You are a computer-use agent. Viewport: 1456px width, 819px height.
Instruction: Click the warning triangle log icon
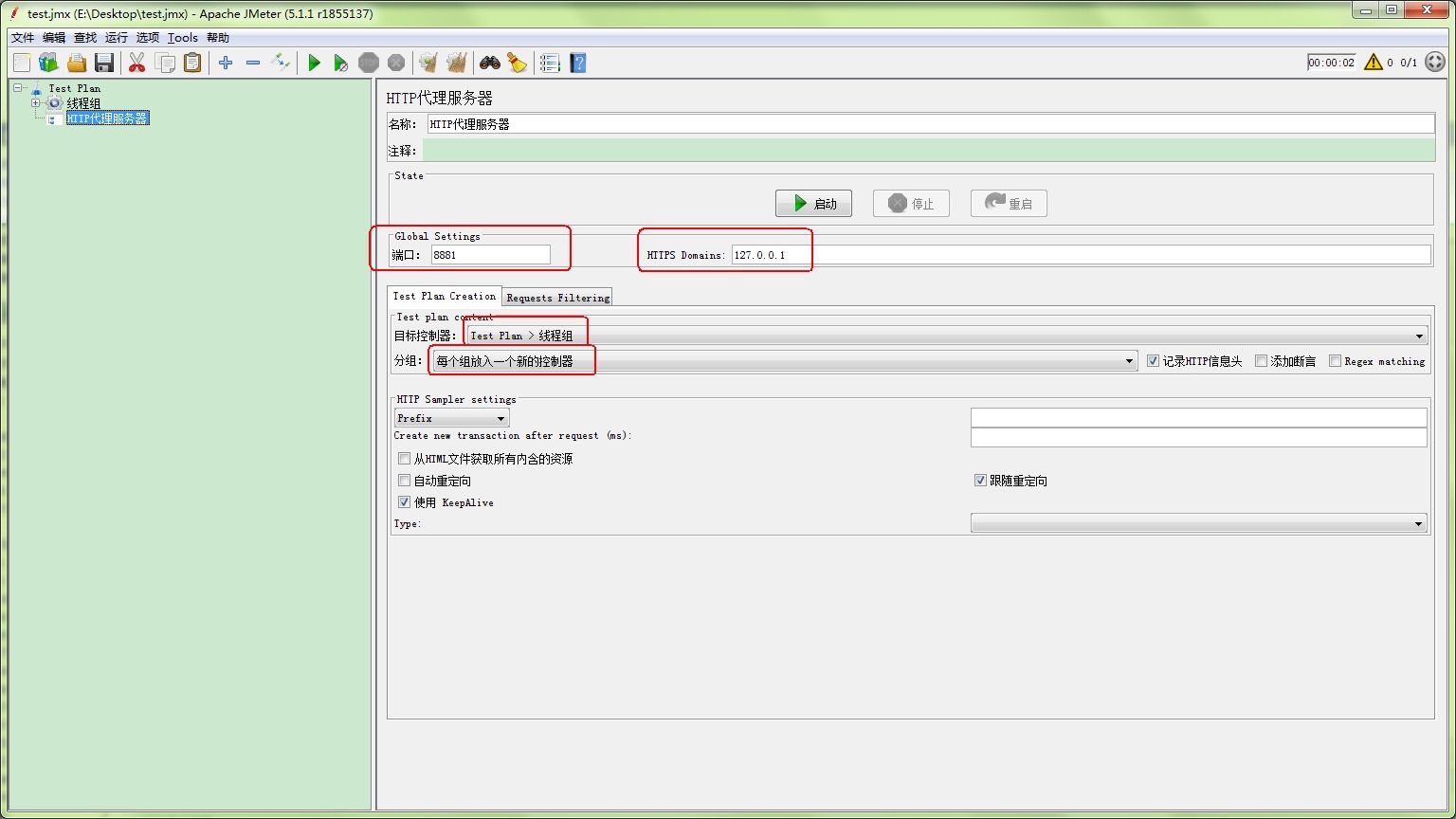(x=1373, y=63)
